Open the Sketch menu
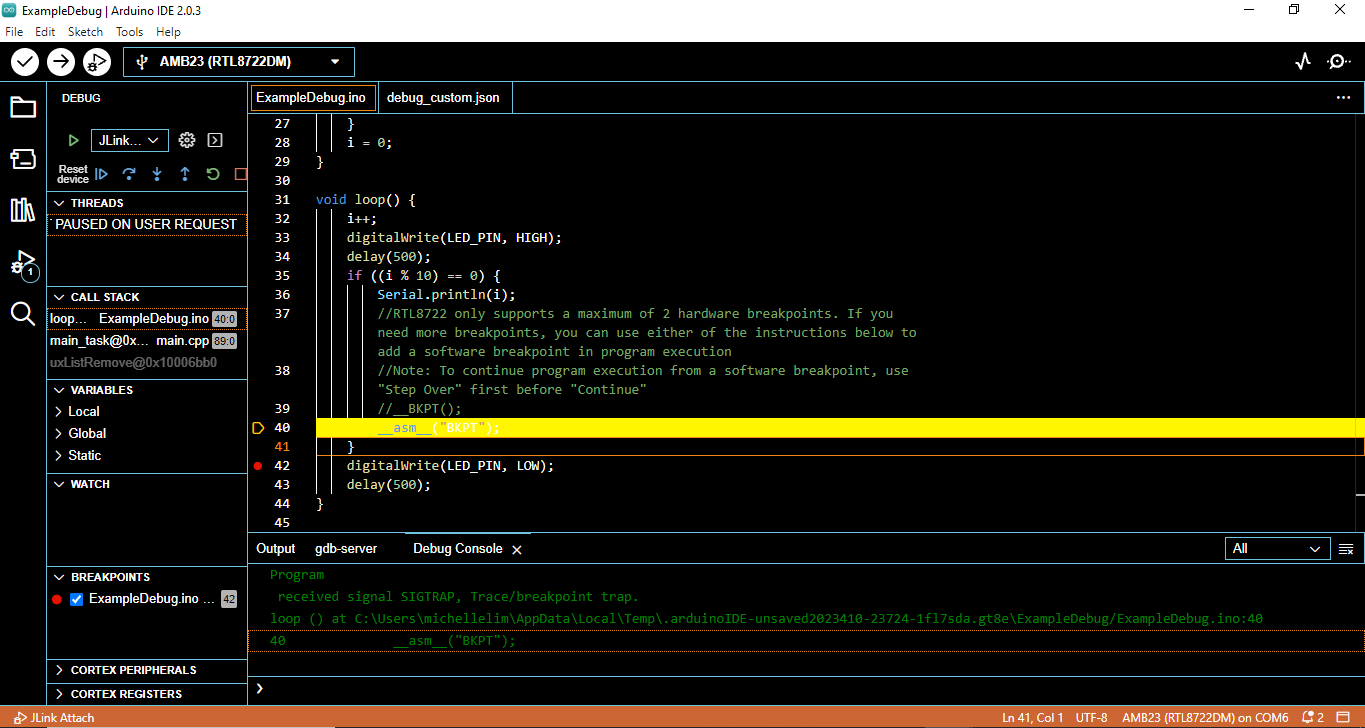Screen dimensions: 1365x728 [x=85, y=31]
